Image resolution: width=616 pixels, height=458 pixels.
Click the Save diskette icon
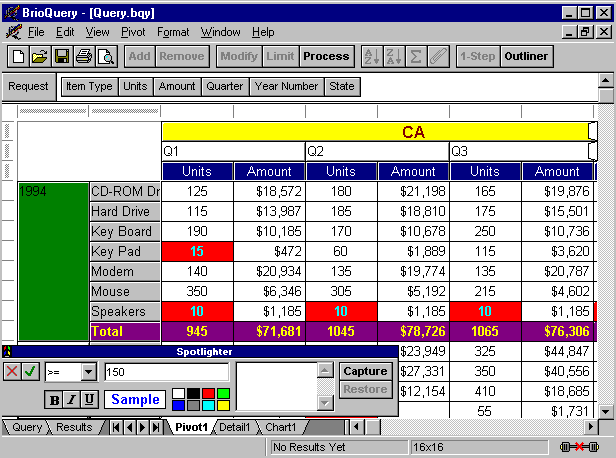coord(62,57)
